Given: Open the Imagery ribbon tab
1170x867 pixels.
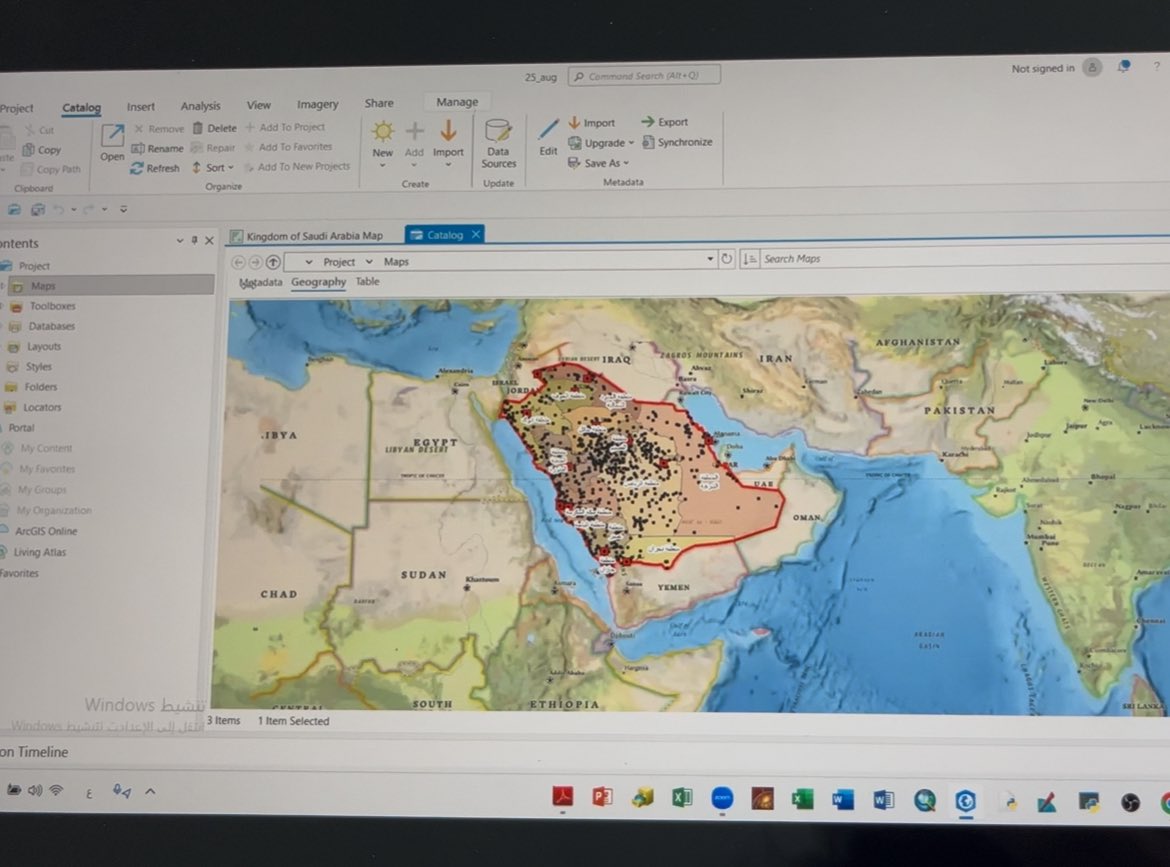Looking at the screenshot, I should tap(317, 104).
